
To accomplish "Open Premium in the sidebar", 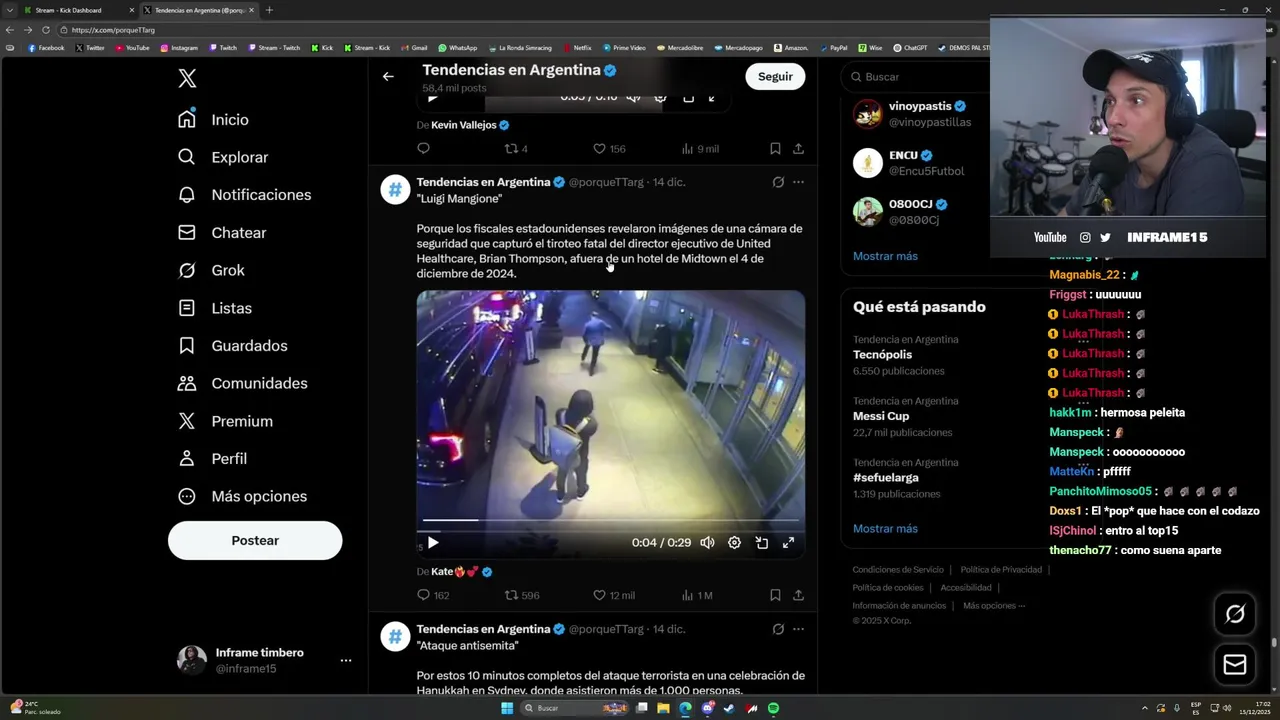I will [x=225, y=421].
